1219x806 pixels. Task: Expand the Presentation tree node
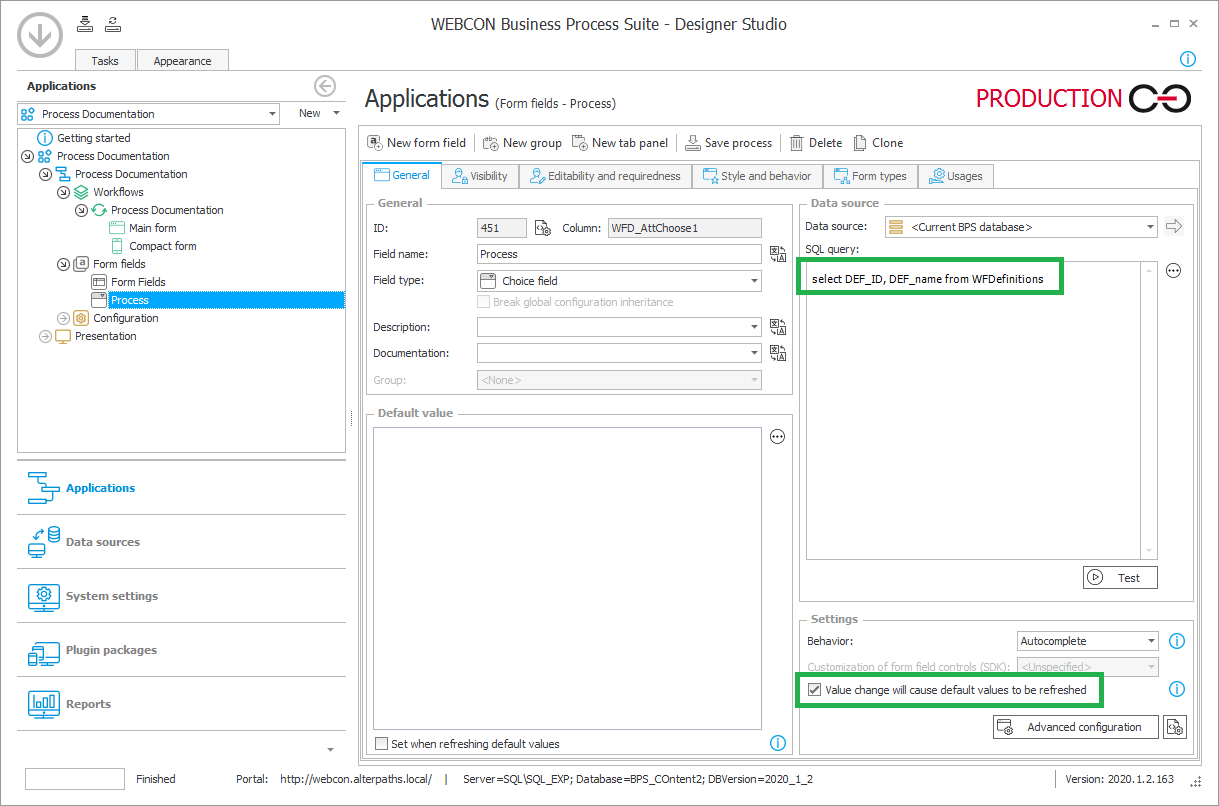pyautogui.click(x=45, y=336)
